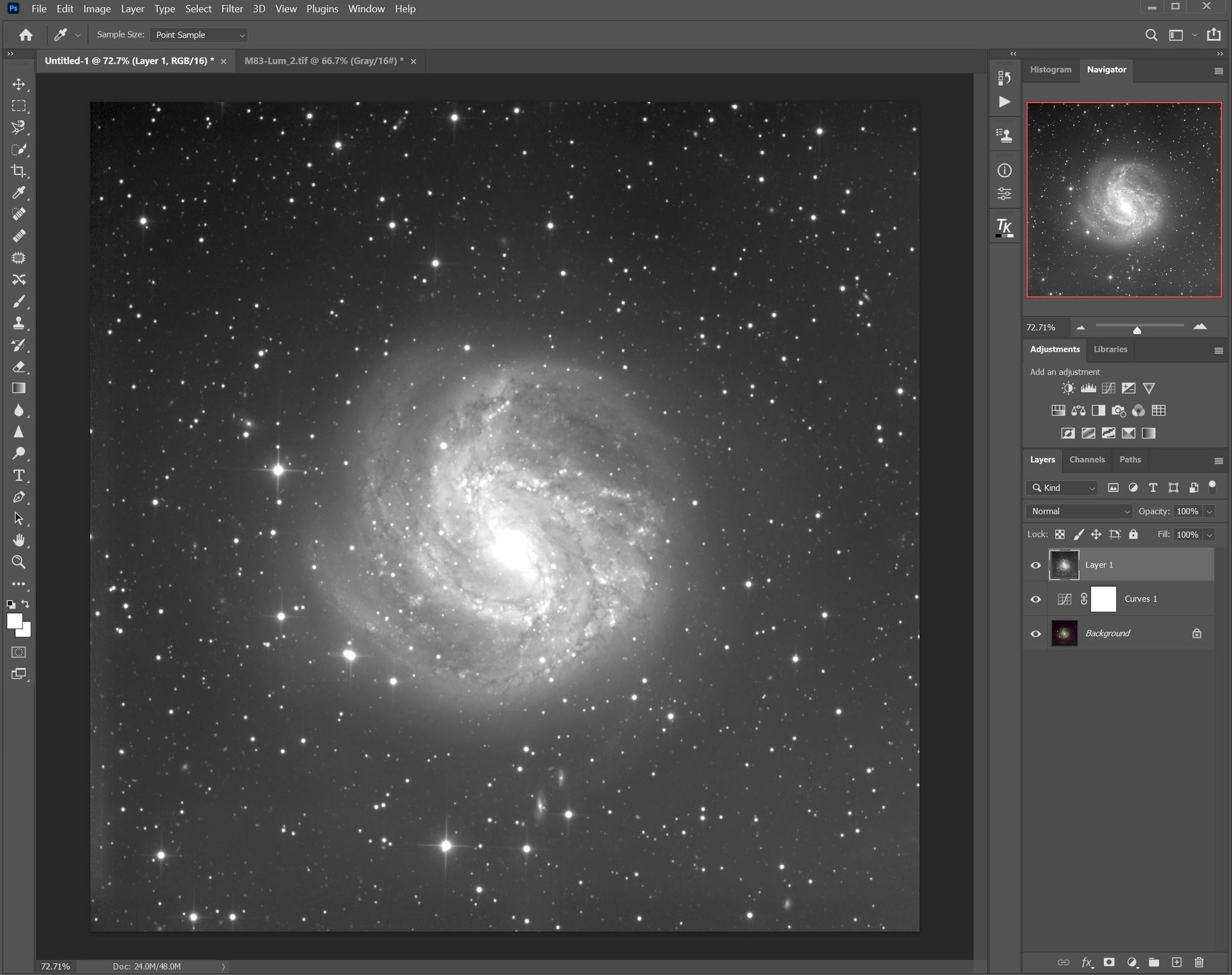Switch to the Histogram tab
This screenshot has height=975, width=1232.
1050,69
